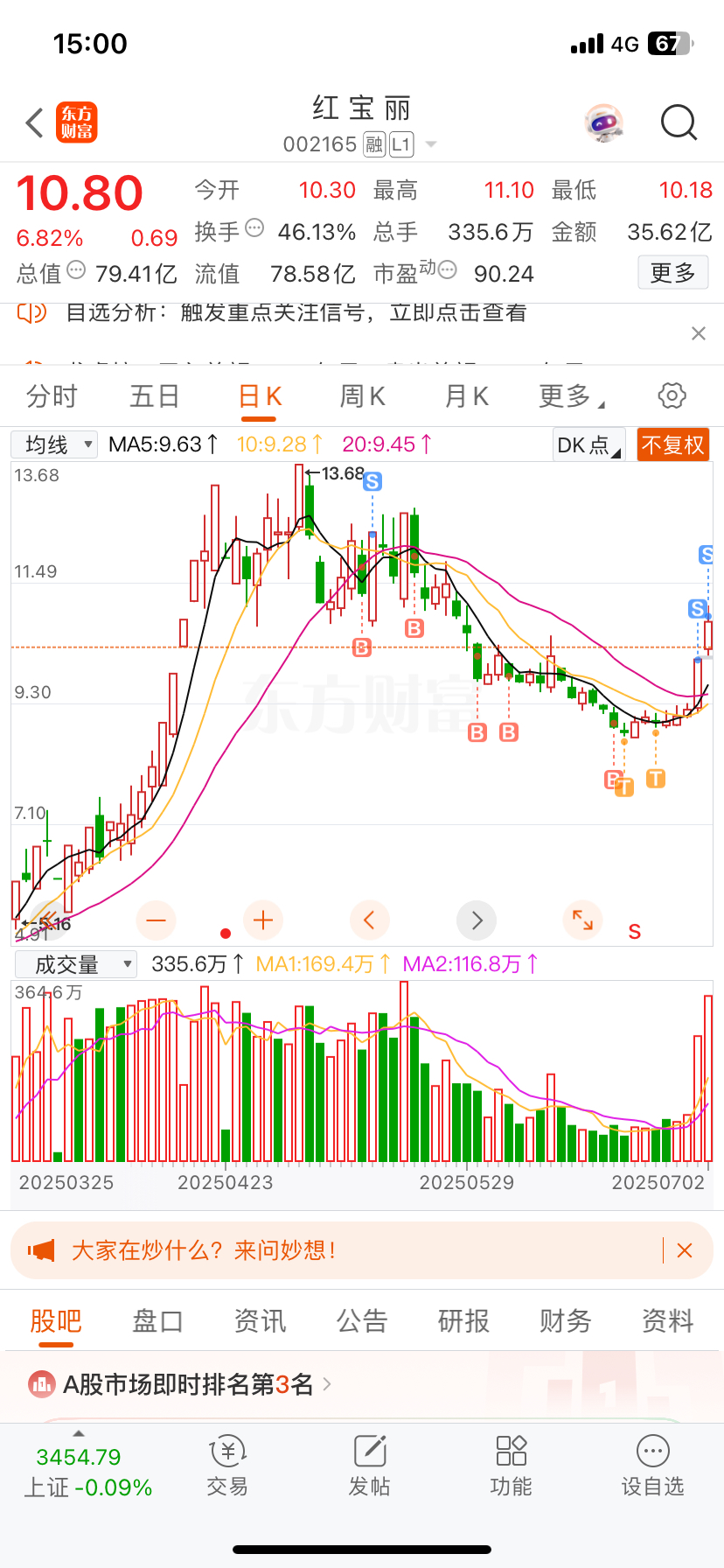Tap the search magnifier icon

(x=679, y=123)
